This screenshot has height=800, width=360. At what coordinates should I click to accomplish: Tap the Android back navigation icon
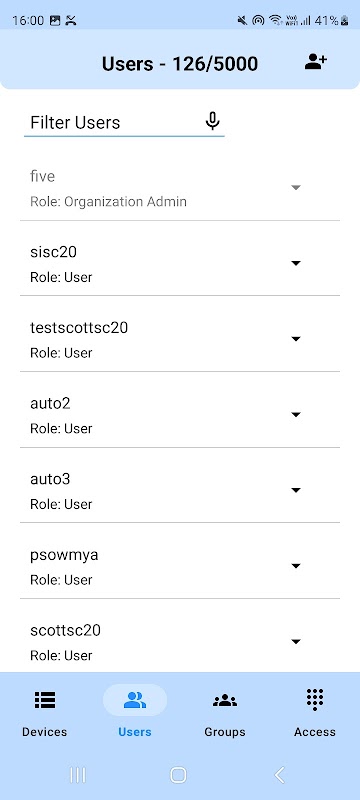[279, 775]
